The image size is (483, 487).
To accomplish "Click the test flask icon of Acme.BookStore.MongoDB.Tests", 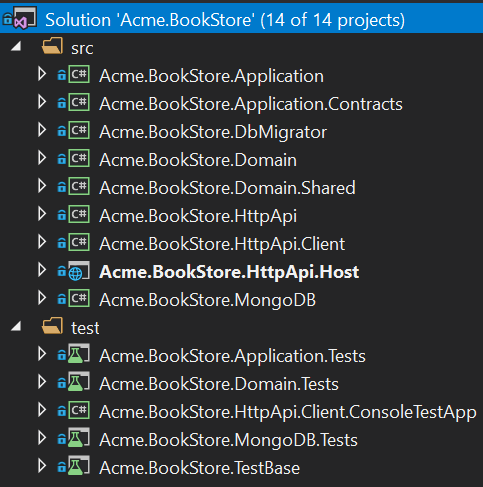I will pyautogui.click(x=79, y=438).
